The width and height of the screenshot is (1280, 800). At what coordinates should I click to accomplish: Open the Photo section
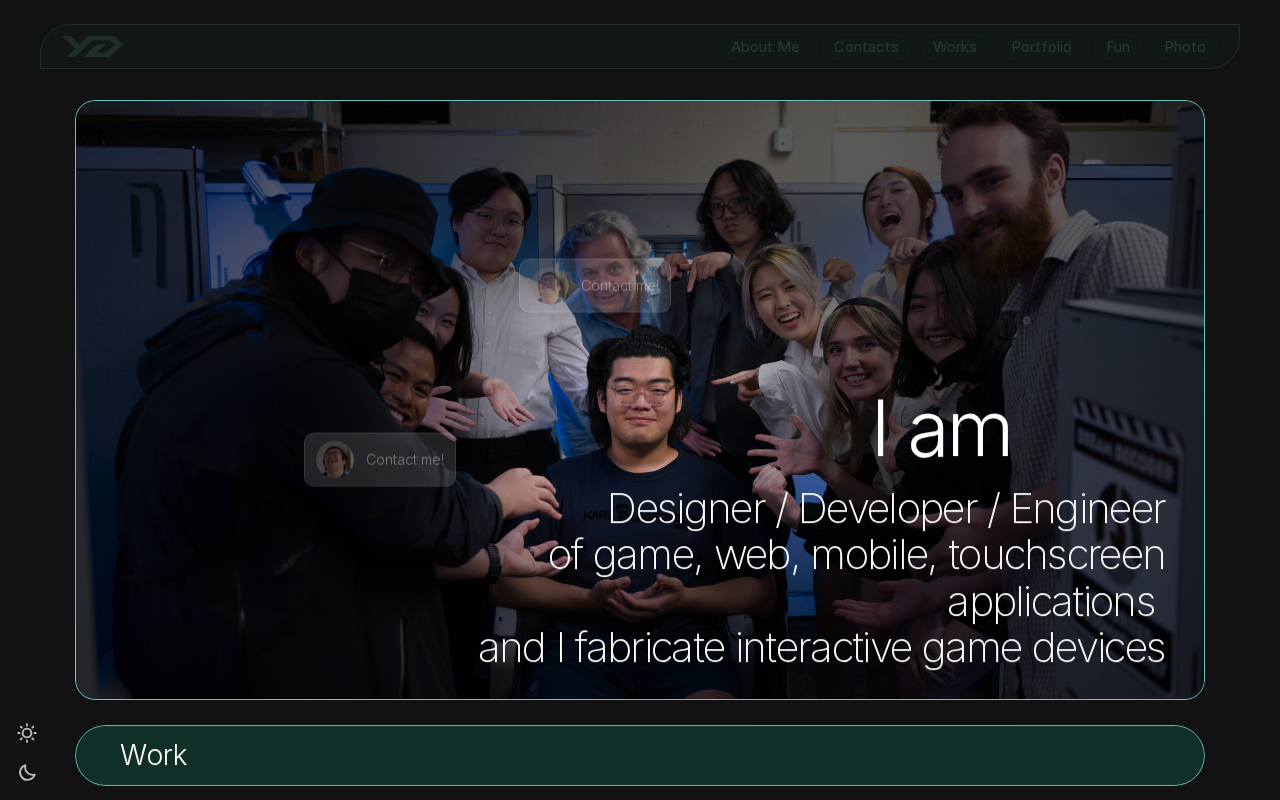pyautogui.click(x=1185, y=47)
